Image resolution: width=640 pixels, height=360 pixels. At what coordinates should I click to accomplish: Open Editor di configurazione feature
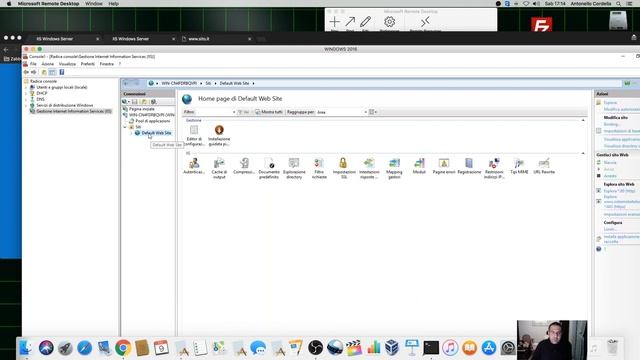pos(194,136)
